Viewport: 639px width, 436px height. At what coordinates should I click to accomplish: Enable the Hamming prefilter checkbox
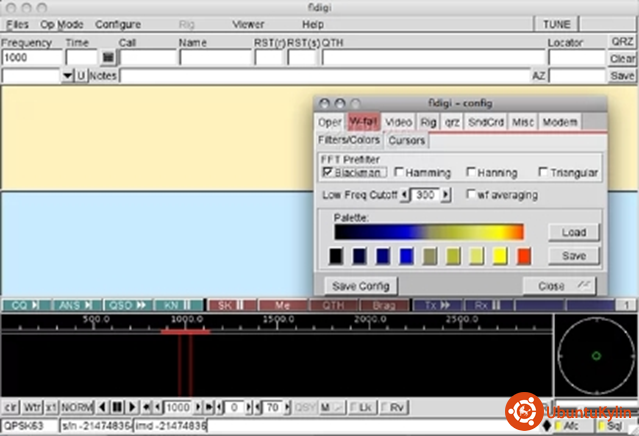(x=397, y=173)
